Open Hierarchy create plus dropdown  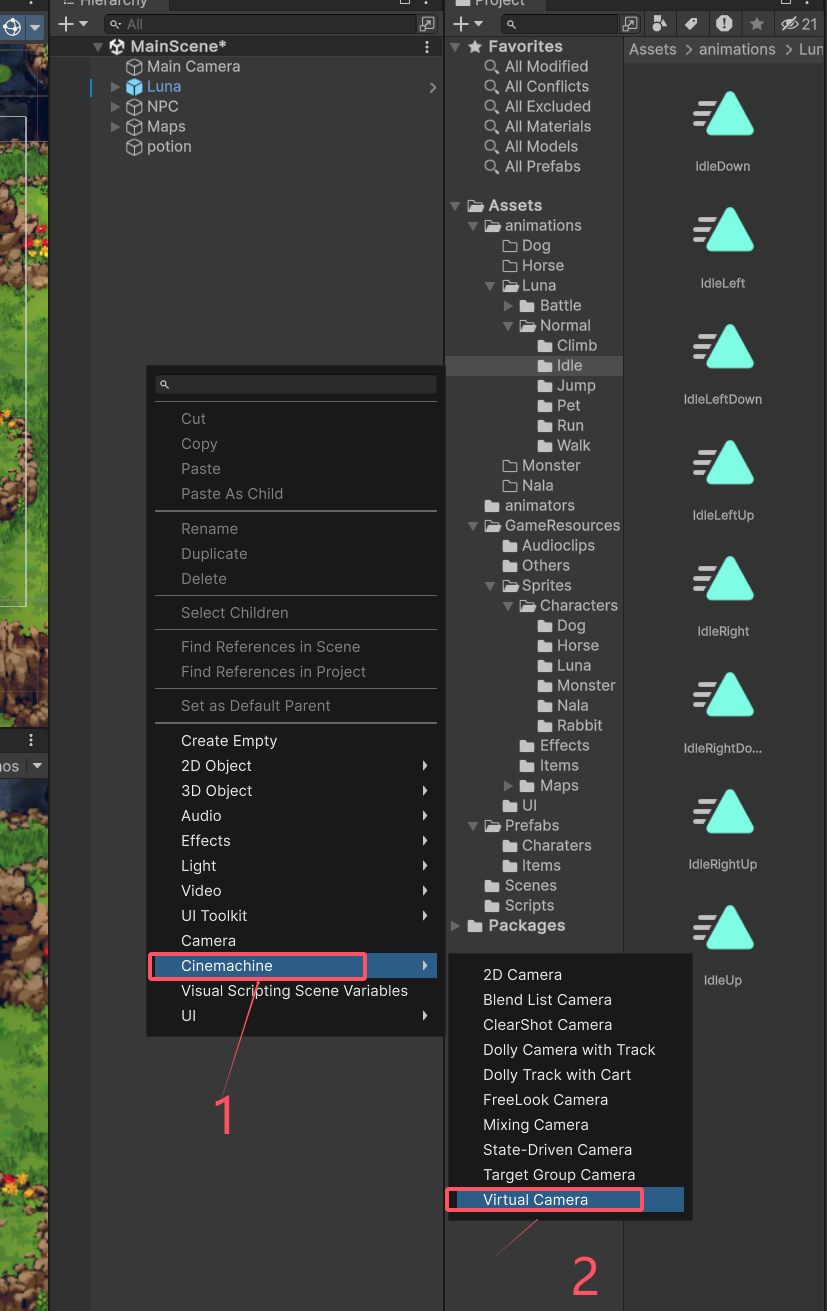tap(73, 23)
